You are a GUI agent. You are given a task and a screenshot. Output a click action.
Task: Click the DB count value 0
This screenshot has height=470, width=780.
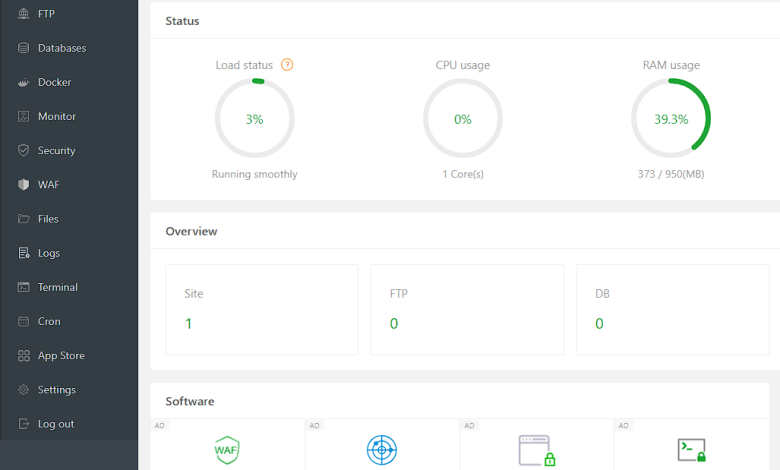(599, 324)
